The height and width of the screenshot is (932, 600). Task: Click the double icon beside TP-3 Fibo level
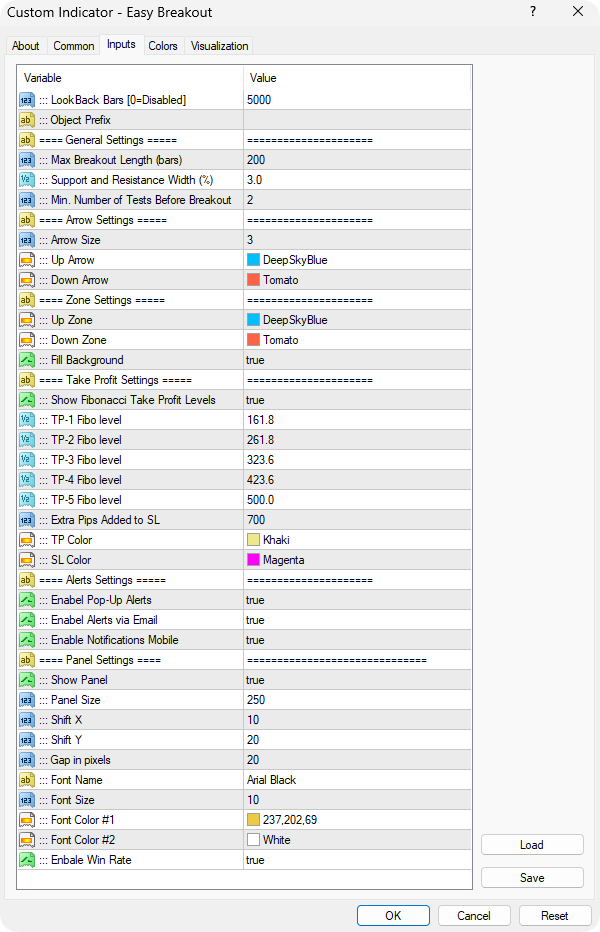tap(27, 460)
